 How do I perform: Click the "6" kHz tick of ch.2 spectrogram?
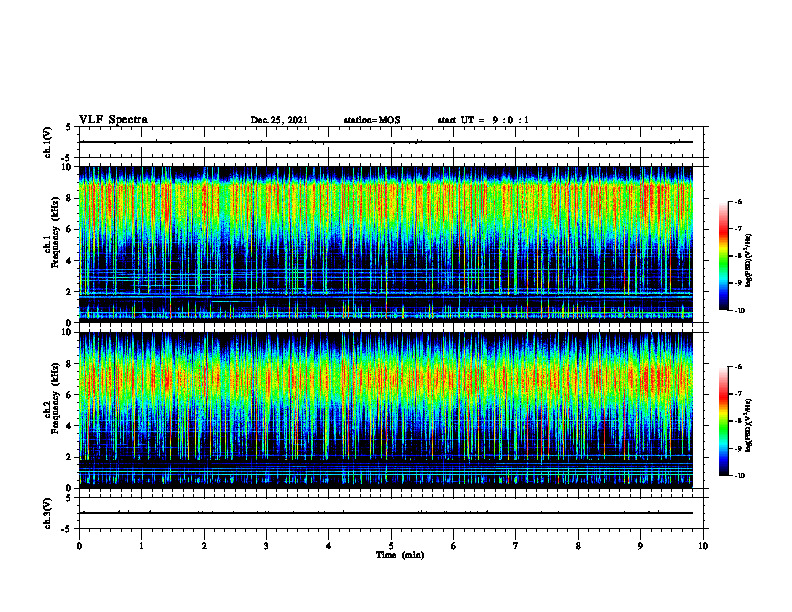[x=70, y=395]
